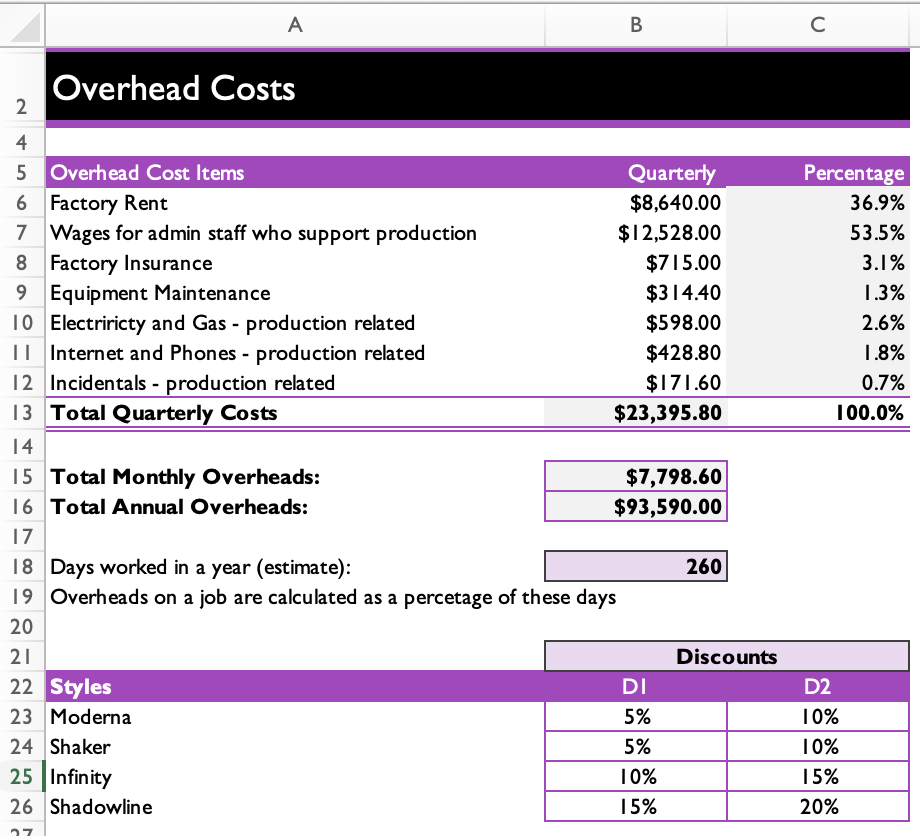Select the $93,590.00 annual value
920x836 pixels.
pos(636,506)
